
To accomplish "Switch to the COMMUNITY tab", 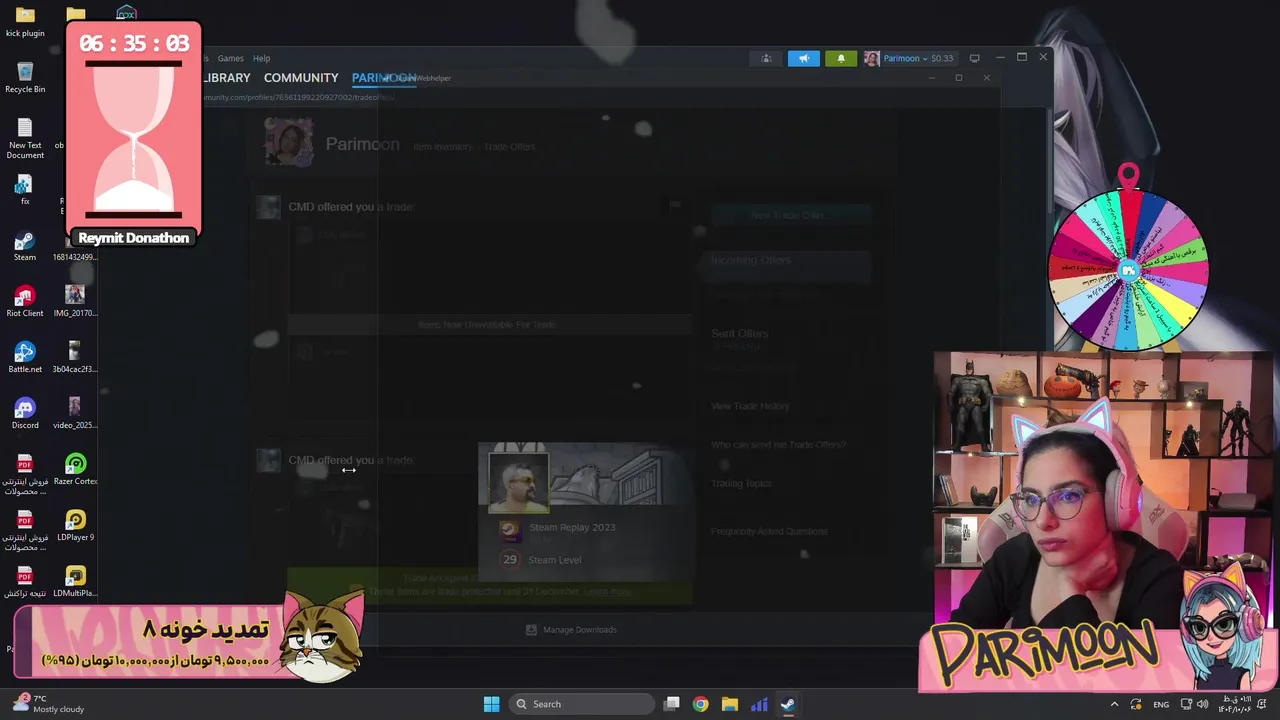I will click(301, 78).
